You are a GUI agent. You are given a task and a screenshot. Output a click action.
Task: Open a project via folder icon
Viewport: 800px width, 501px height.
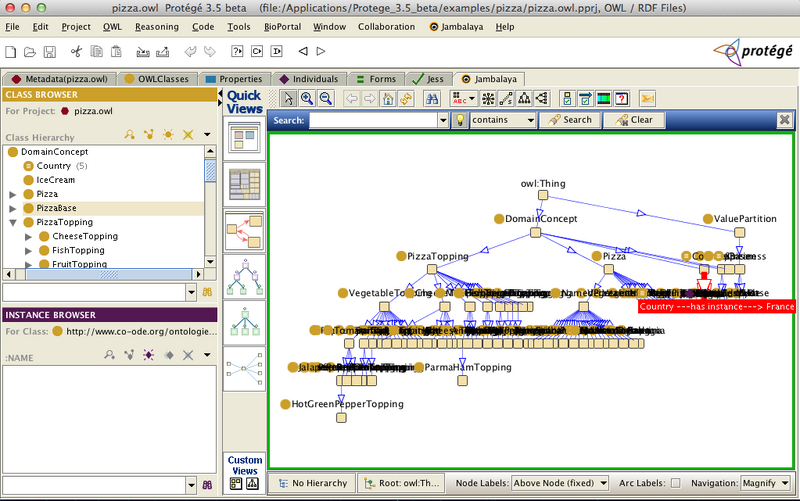(x=30, y=52)
